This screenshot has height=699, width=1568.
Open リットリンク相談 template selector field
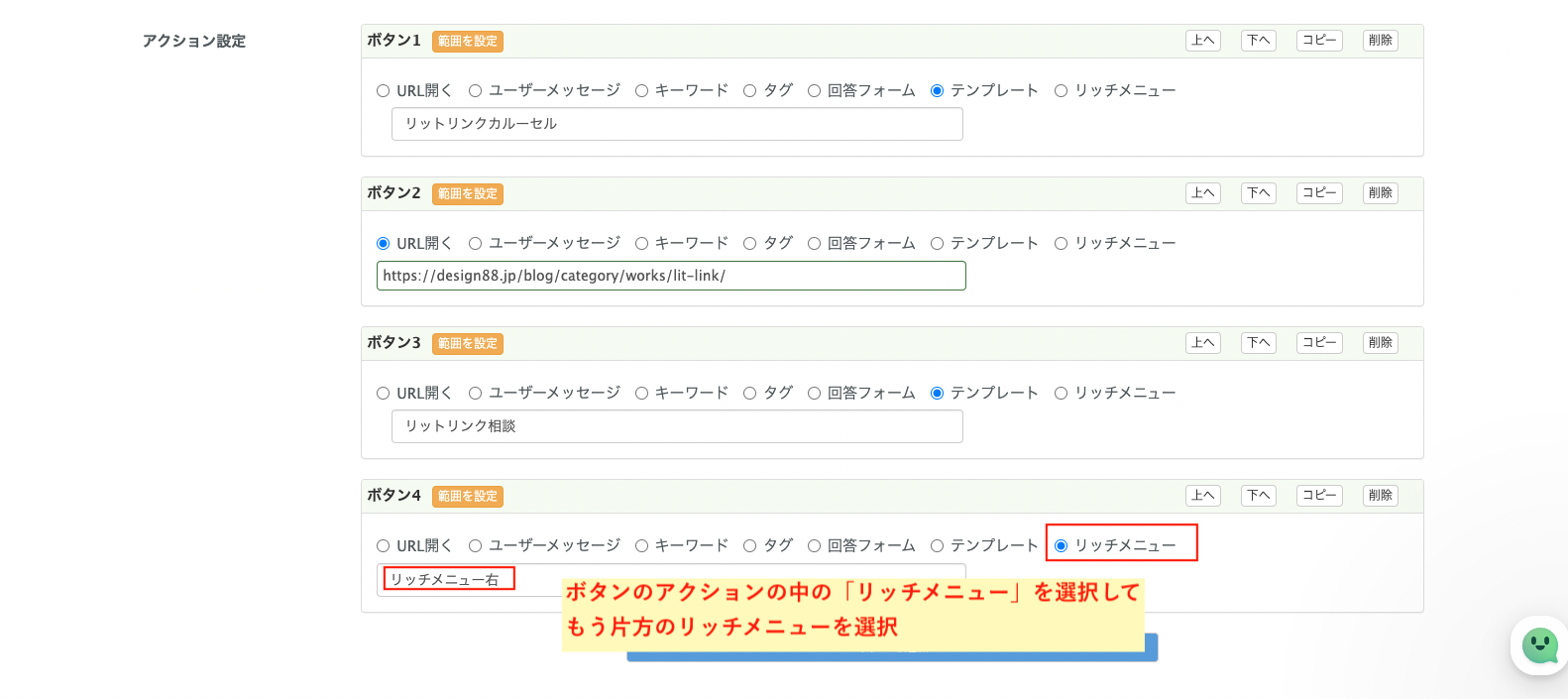tap(677, 426)
